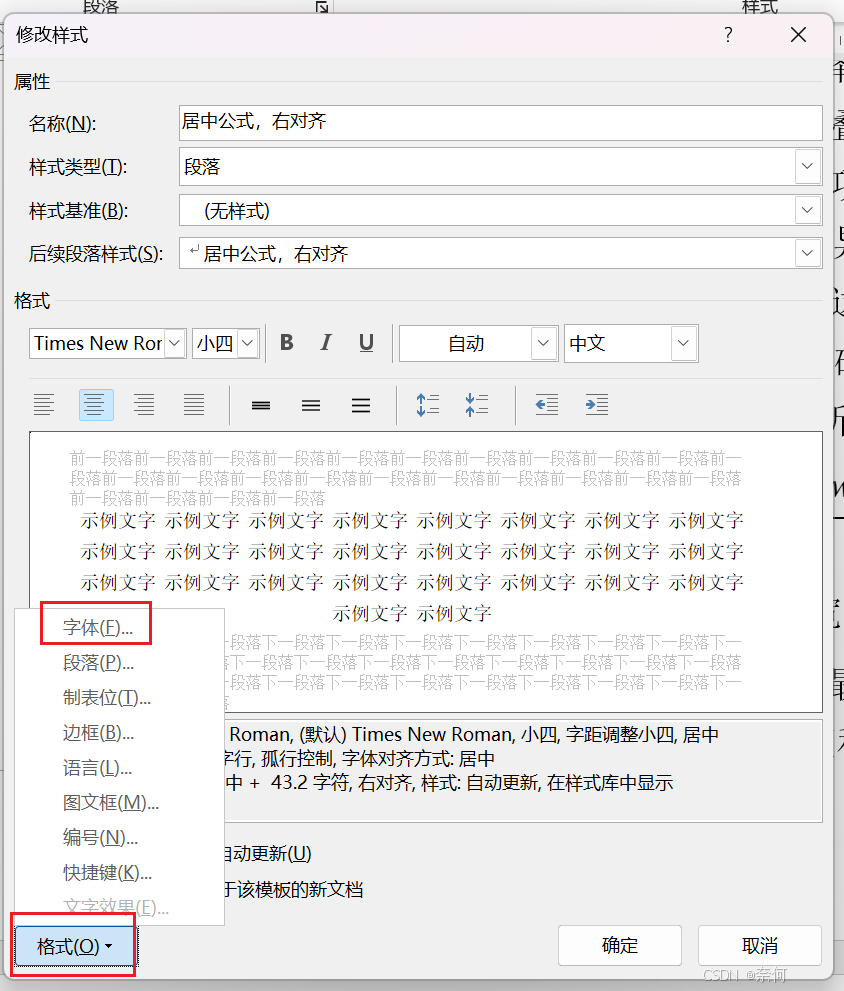Increase indent icon

click(x=596, y=404)
